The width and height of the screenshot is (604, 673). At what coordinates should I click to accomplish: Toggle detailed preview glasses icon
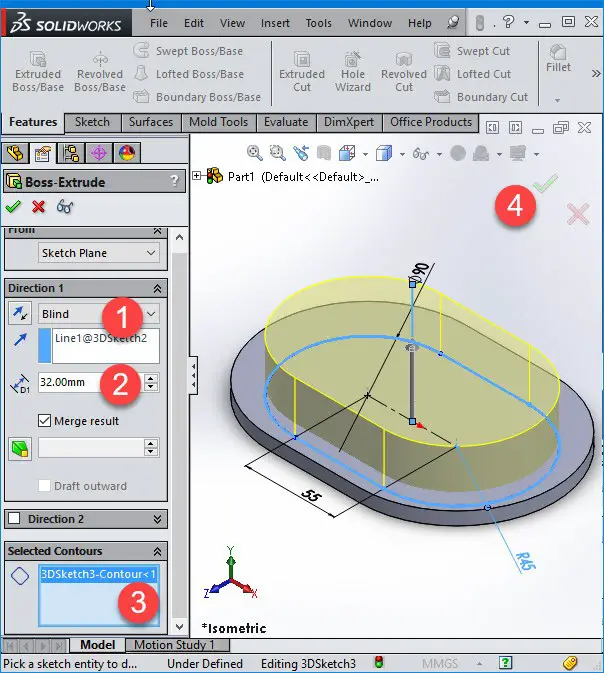[x=64, y=207]
